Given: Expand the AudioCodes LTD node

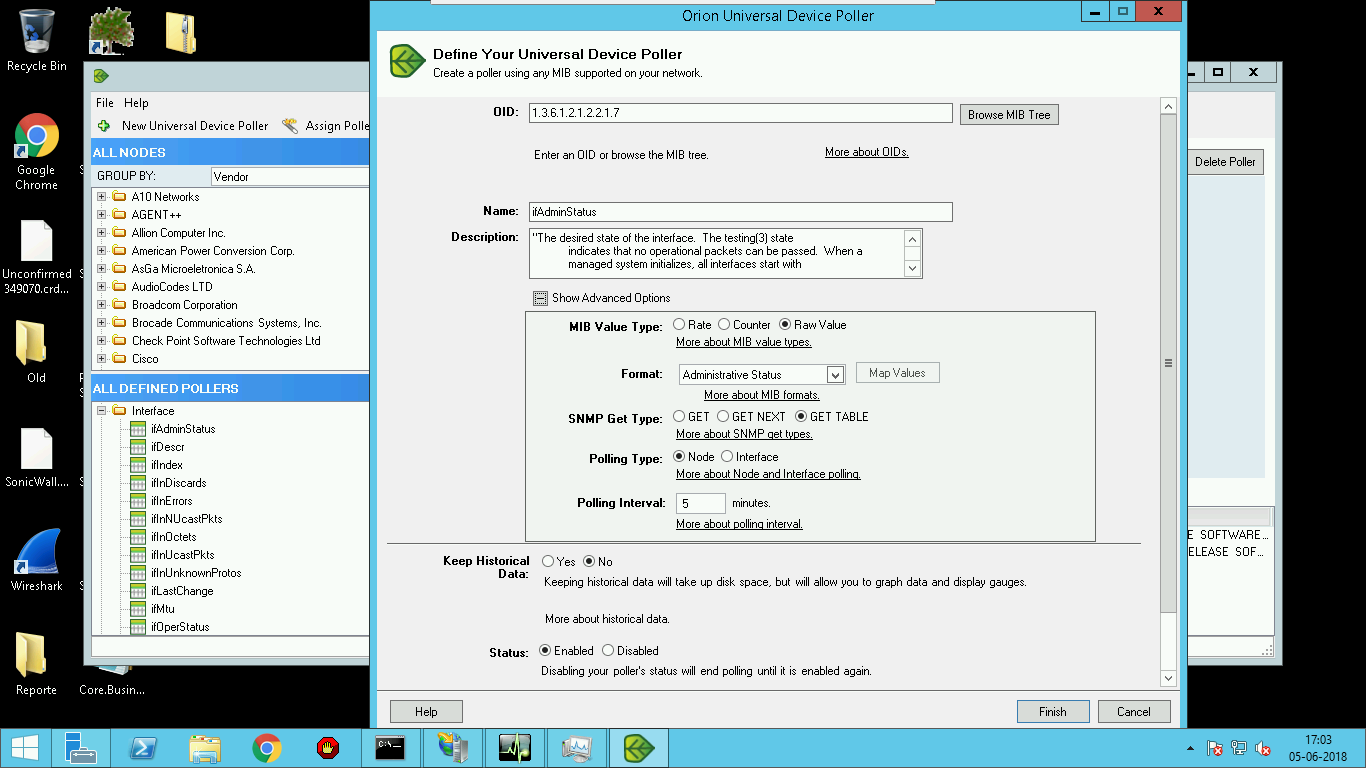Looking at the screenshot, I should pos(101,287).
